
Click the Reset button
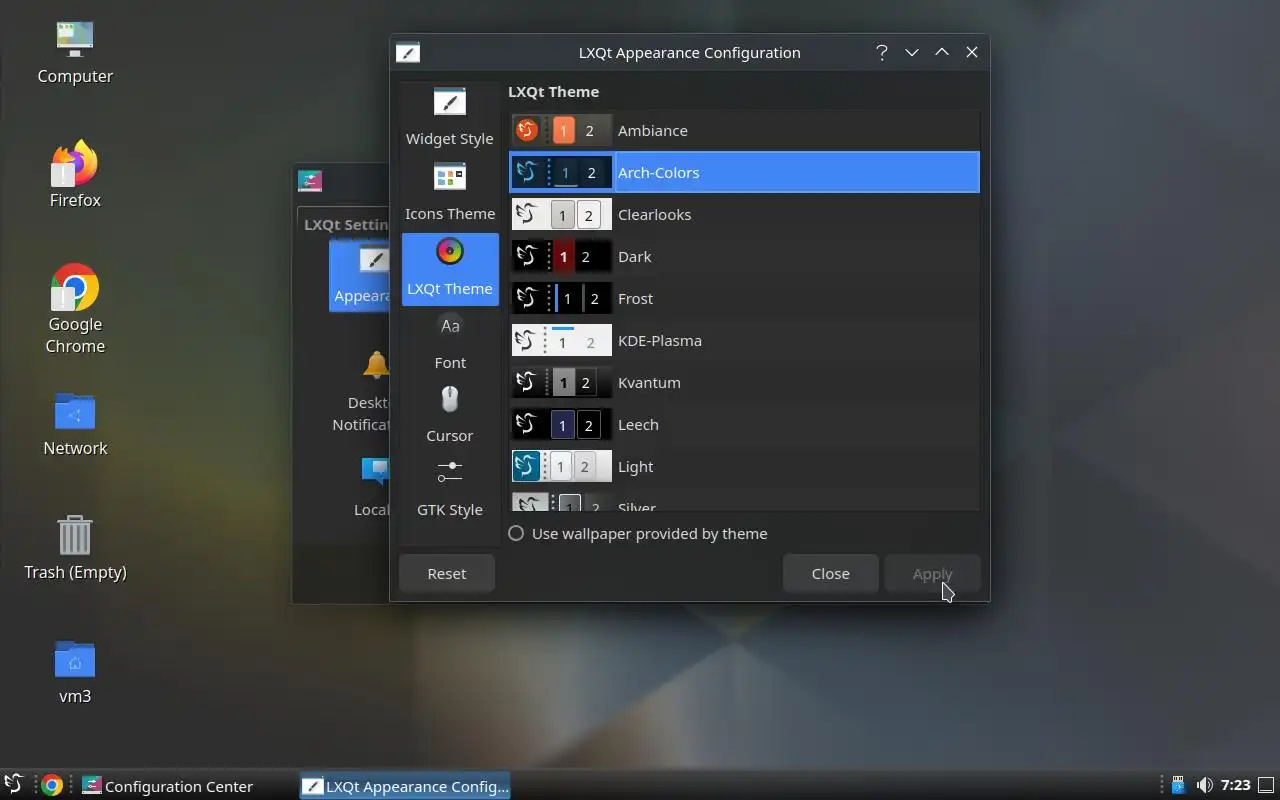(x=446, y=574)
